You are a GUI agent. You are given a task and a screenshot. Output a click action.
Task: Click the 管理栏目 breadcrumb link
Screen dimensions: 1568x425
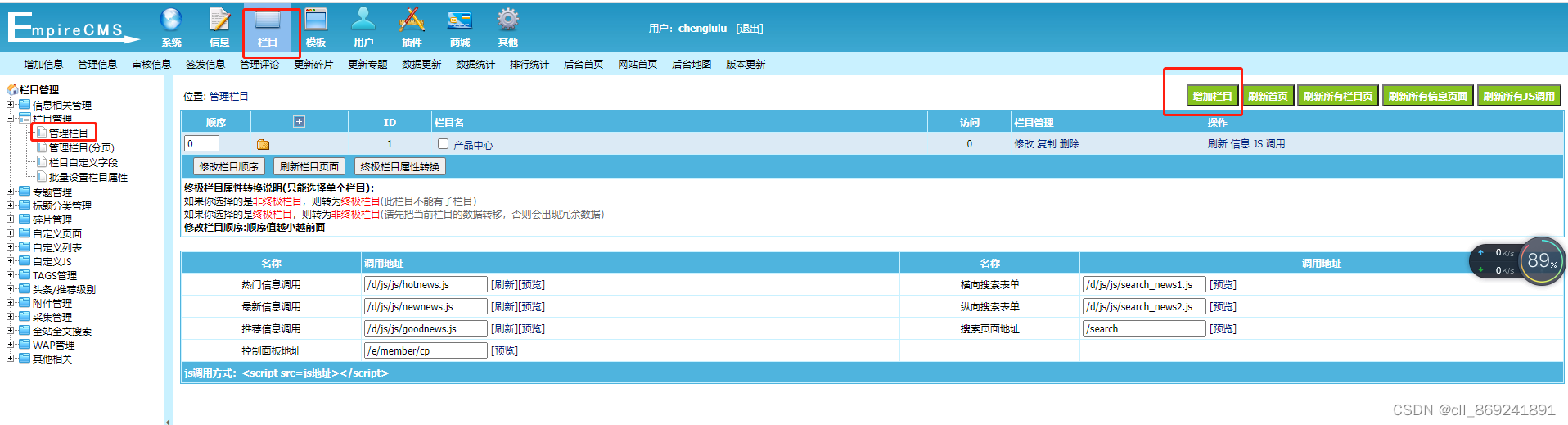point(229,97)
